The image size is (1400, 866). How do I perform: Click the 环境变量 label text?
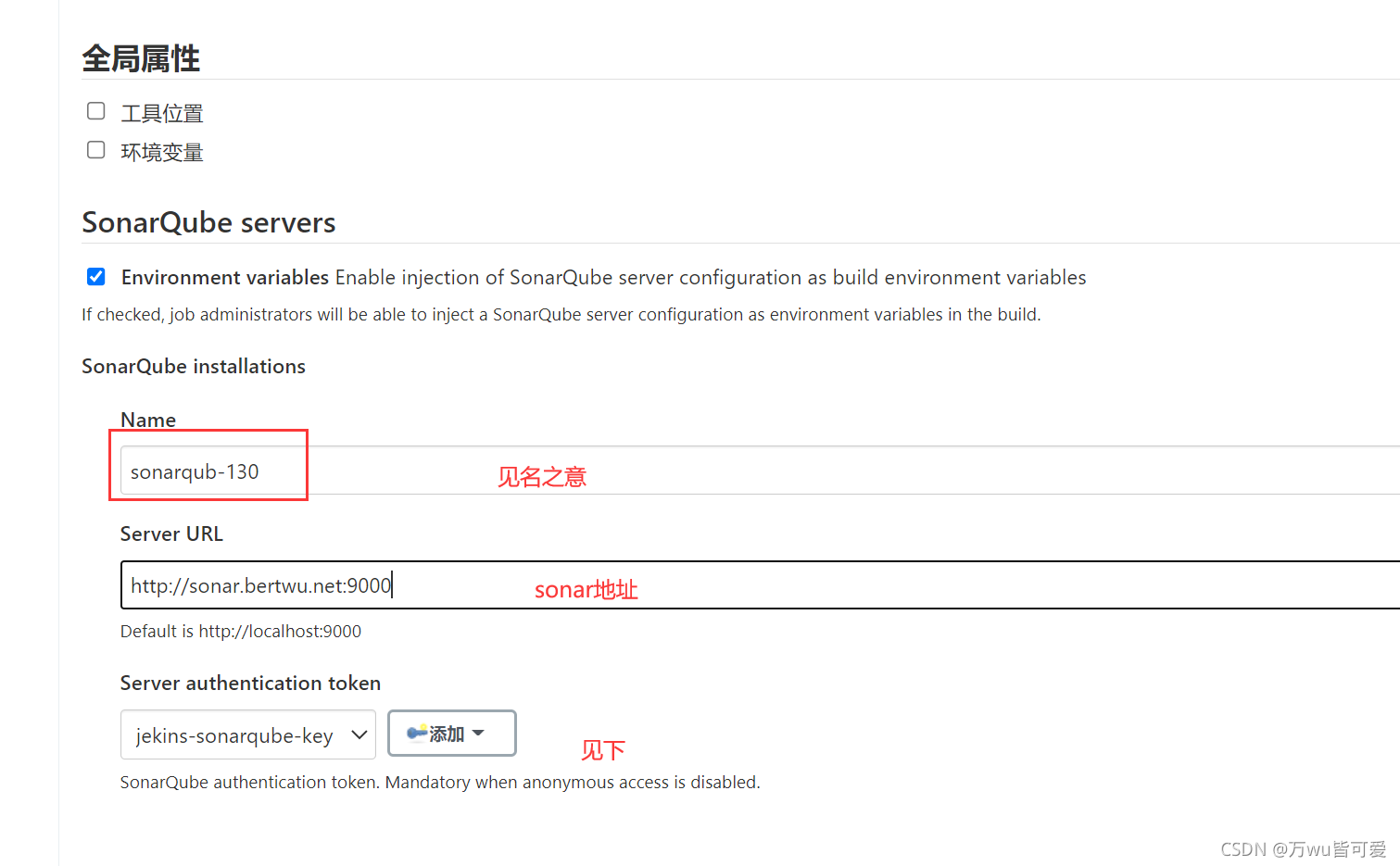coord(162,152)
